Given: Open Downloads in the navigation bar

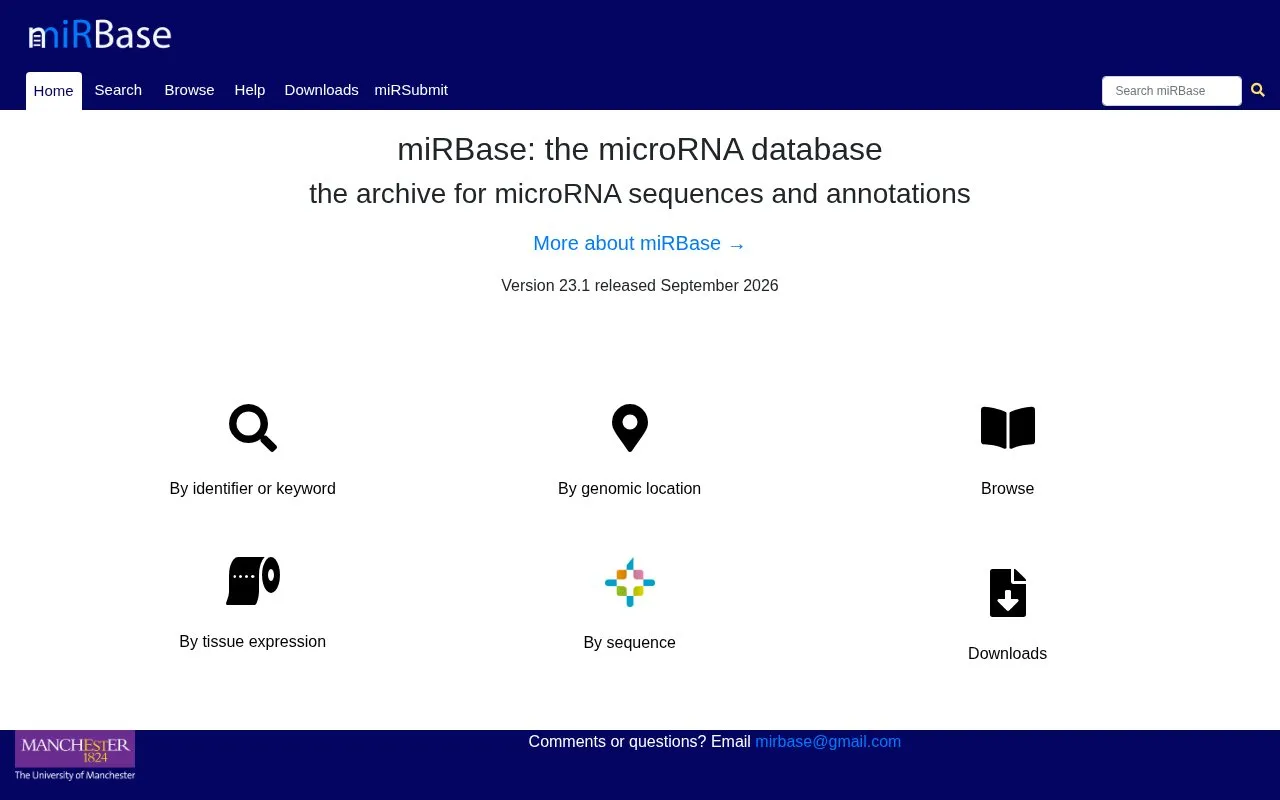Looking at the screenshot, I should [321, 90].
